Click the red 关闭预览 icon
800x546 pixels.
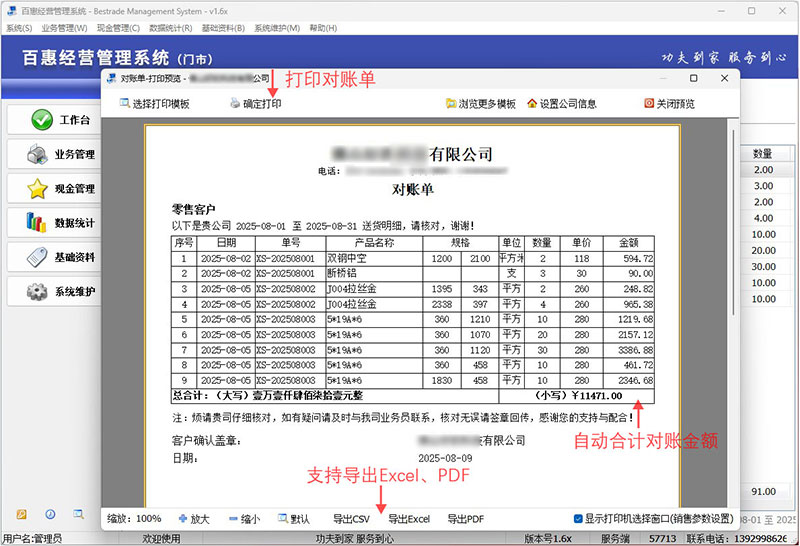click(x=649, y=104)
